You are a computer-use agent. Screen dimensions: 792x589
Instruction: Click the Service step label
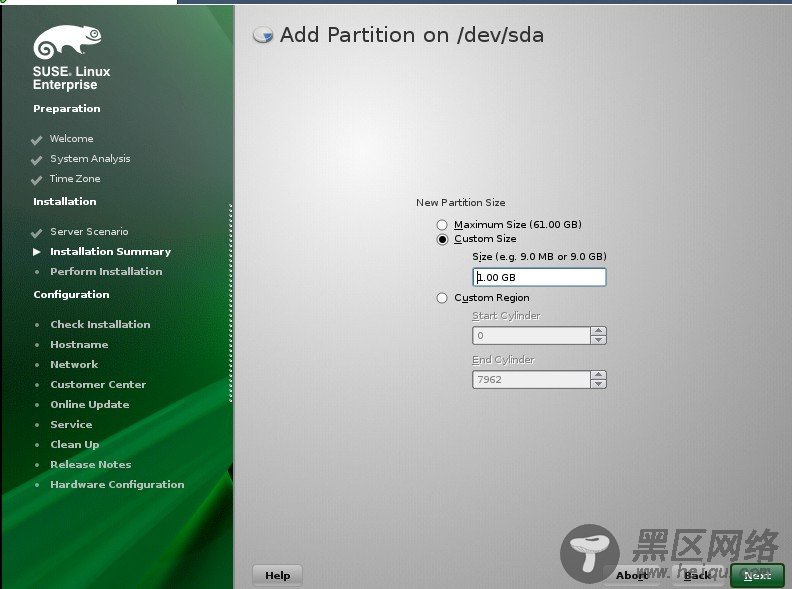(71, 424)
